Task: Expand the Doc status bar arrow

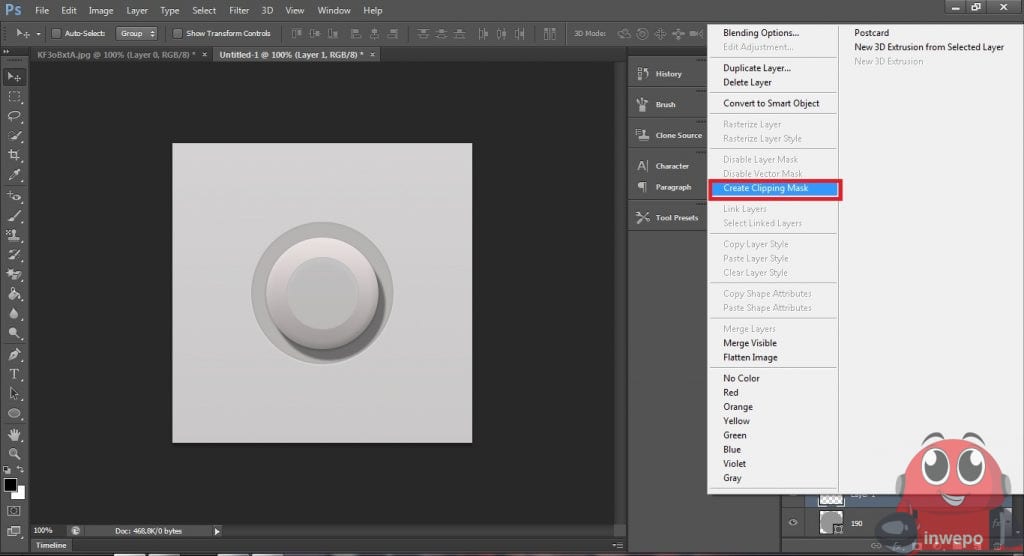Action: pyautogui.click(x=217, y=530)
